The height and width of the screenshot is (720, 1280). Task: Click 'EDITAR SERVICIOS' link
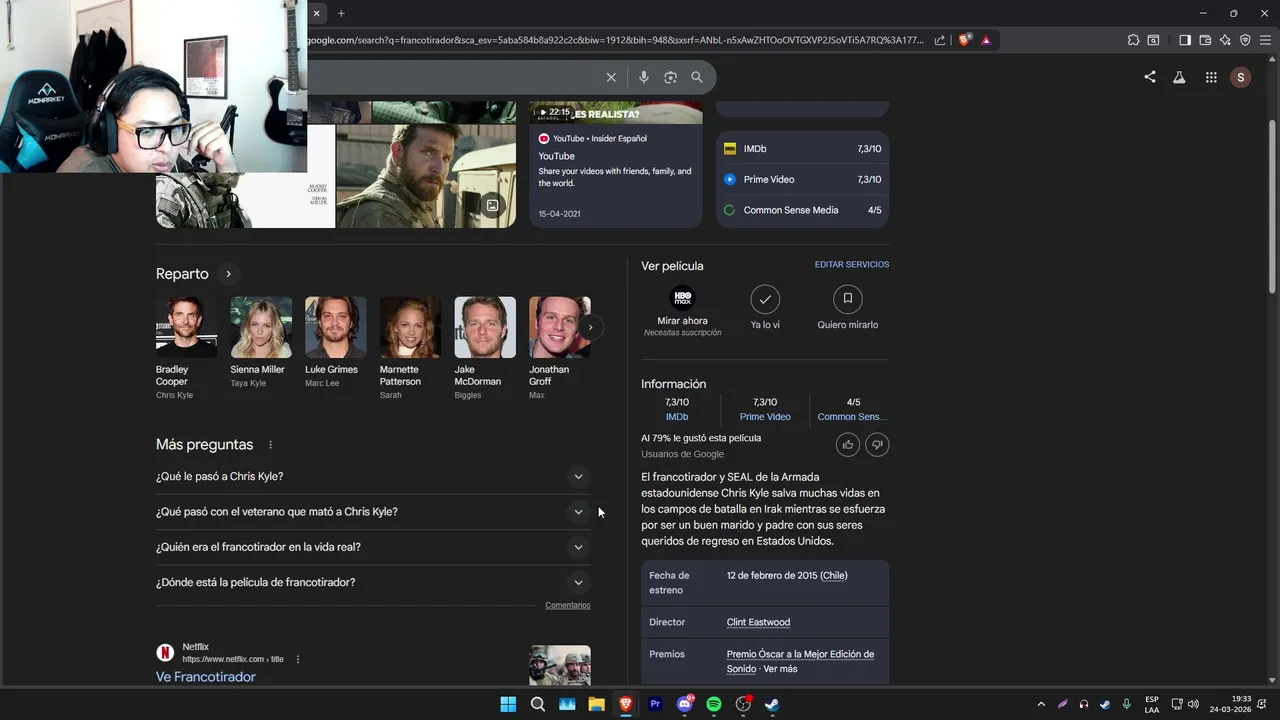852,265
